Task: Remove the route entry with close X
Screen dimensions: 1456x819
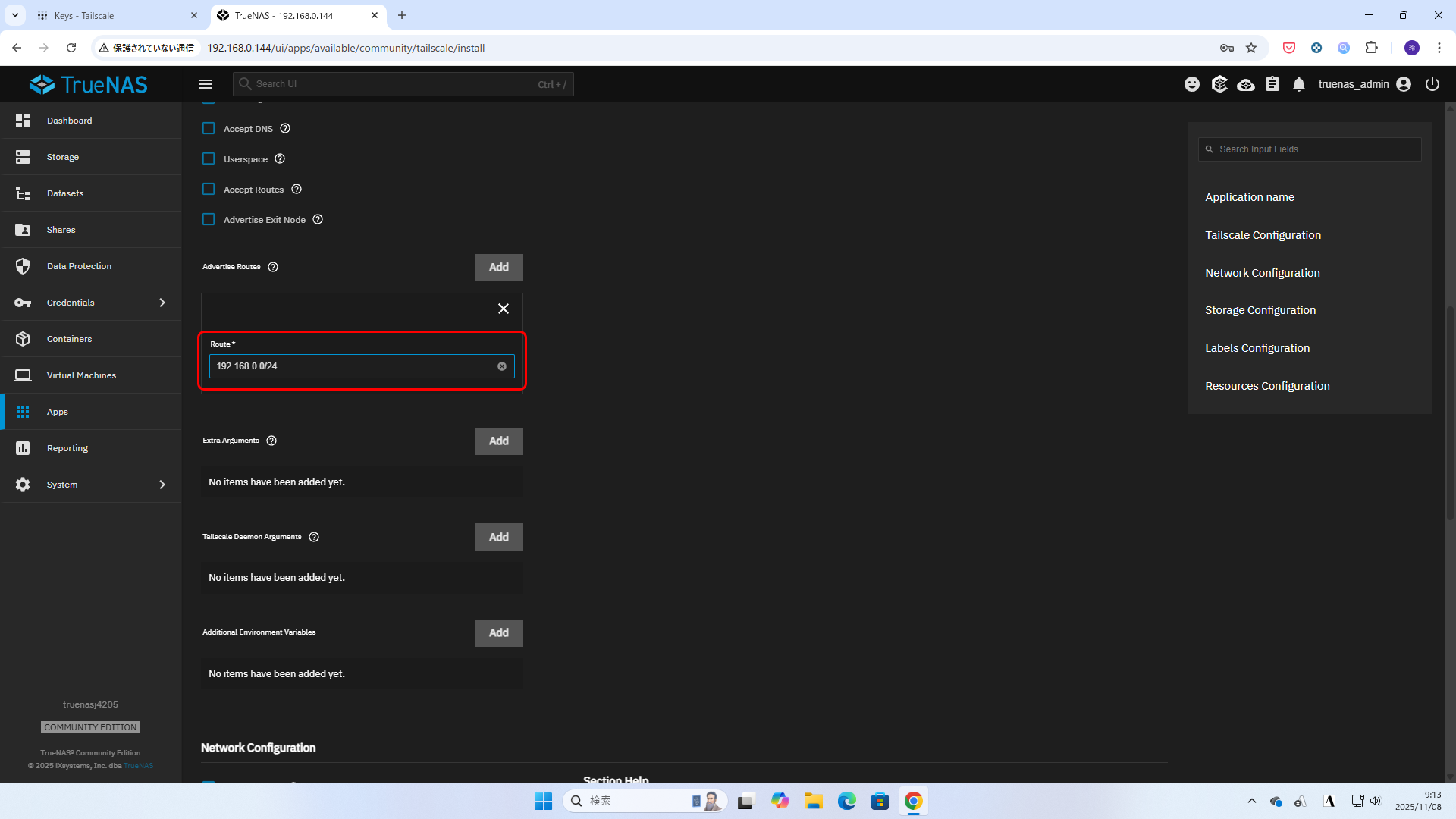Action: point(504,309)
